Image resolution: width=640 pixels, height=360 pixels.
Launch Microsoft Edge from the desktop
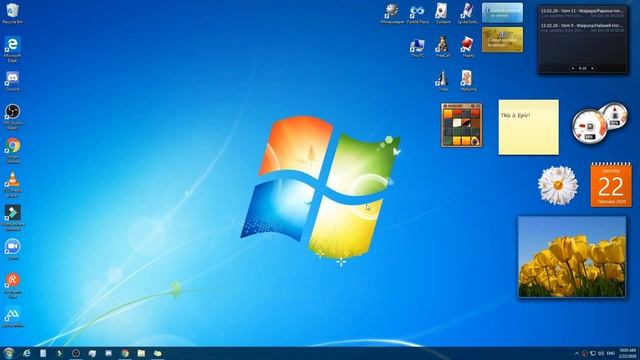(x=12, y=49)
